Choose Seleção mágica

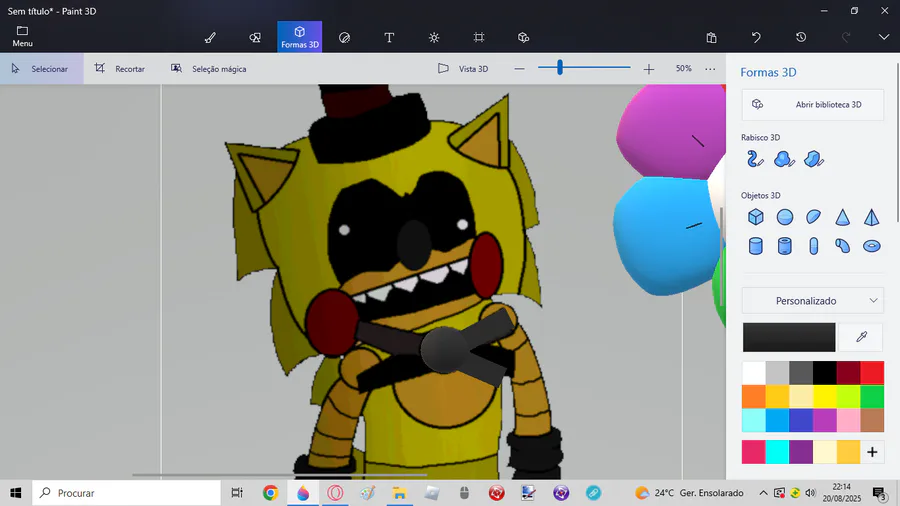208,69
